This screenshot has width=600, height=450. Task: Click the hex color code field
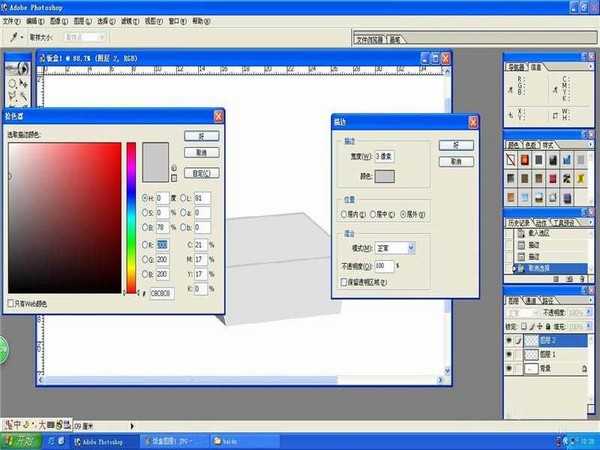[x=162, y=293]
